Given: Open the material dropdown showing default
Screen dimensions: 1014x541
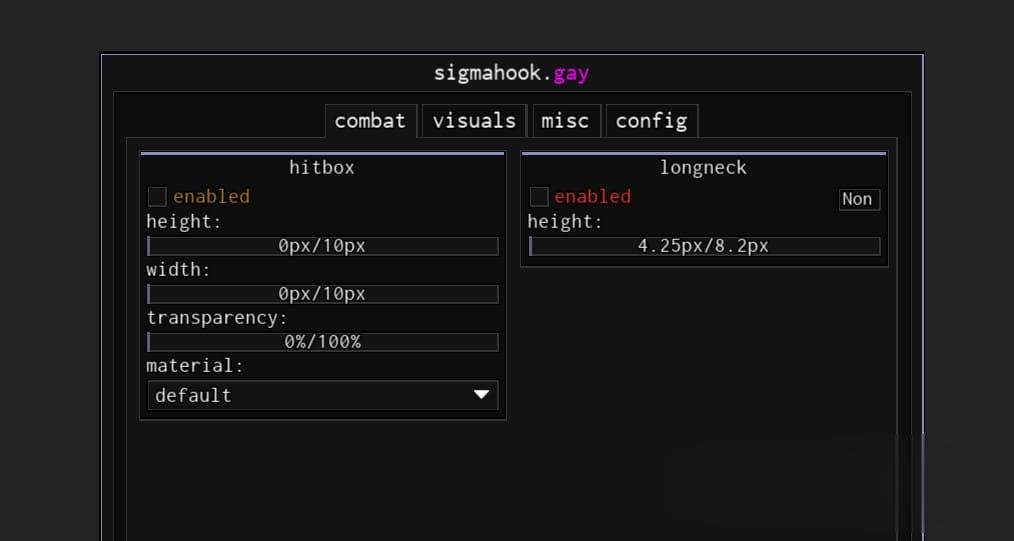Looking at the screenshot, I should coord(310,395).
